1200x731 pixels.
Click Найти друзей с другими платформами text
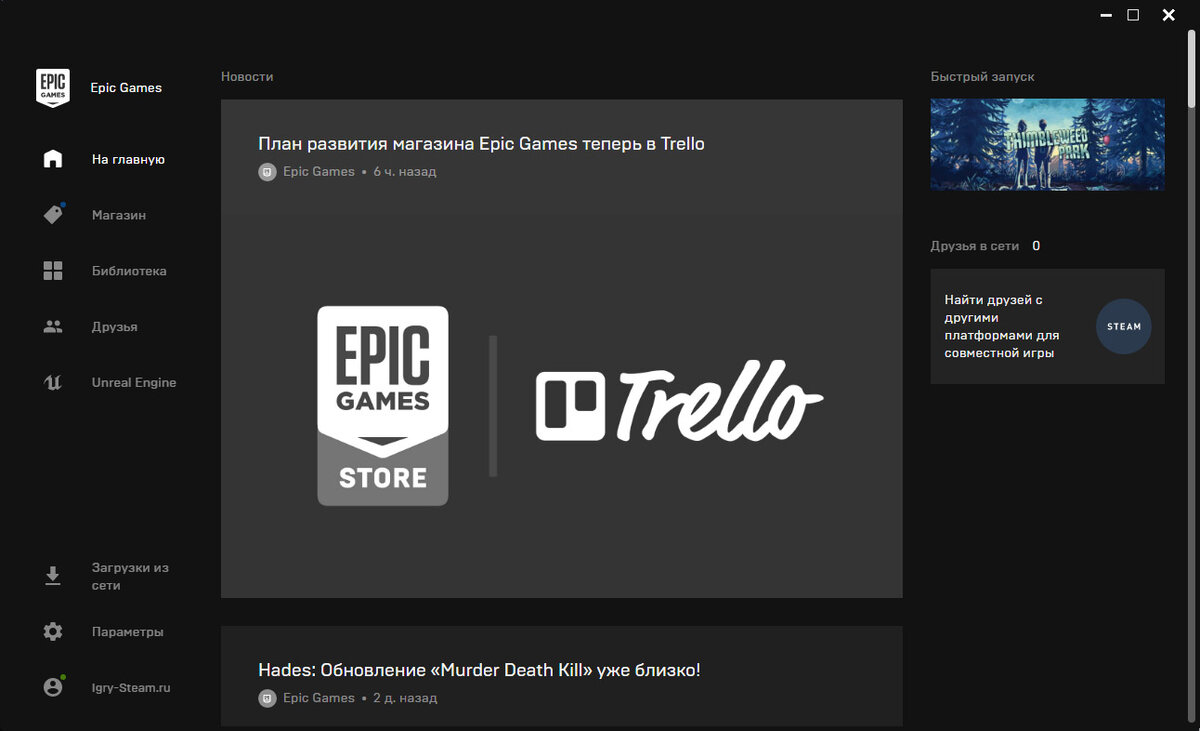[x=1002, y=326]
